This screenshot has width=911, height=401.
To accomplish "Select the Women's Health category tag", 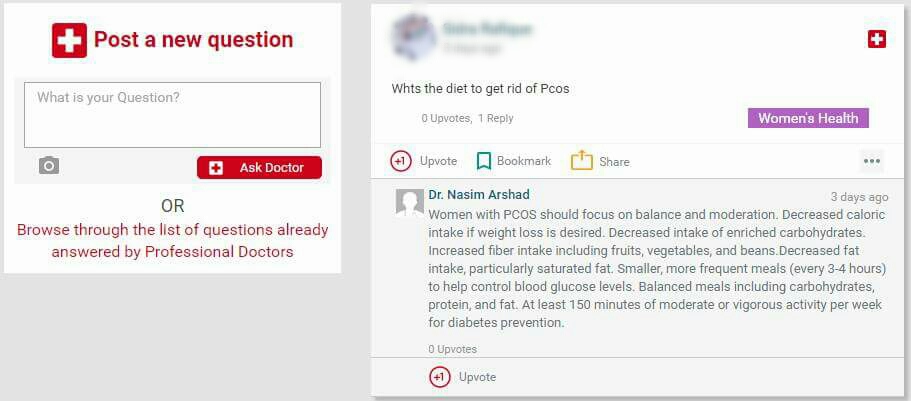I will tap(808, 118).
